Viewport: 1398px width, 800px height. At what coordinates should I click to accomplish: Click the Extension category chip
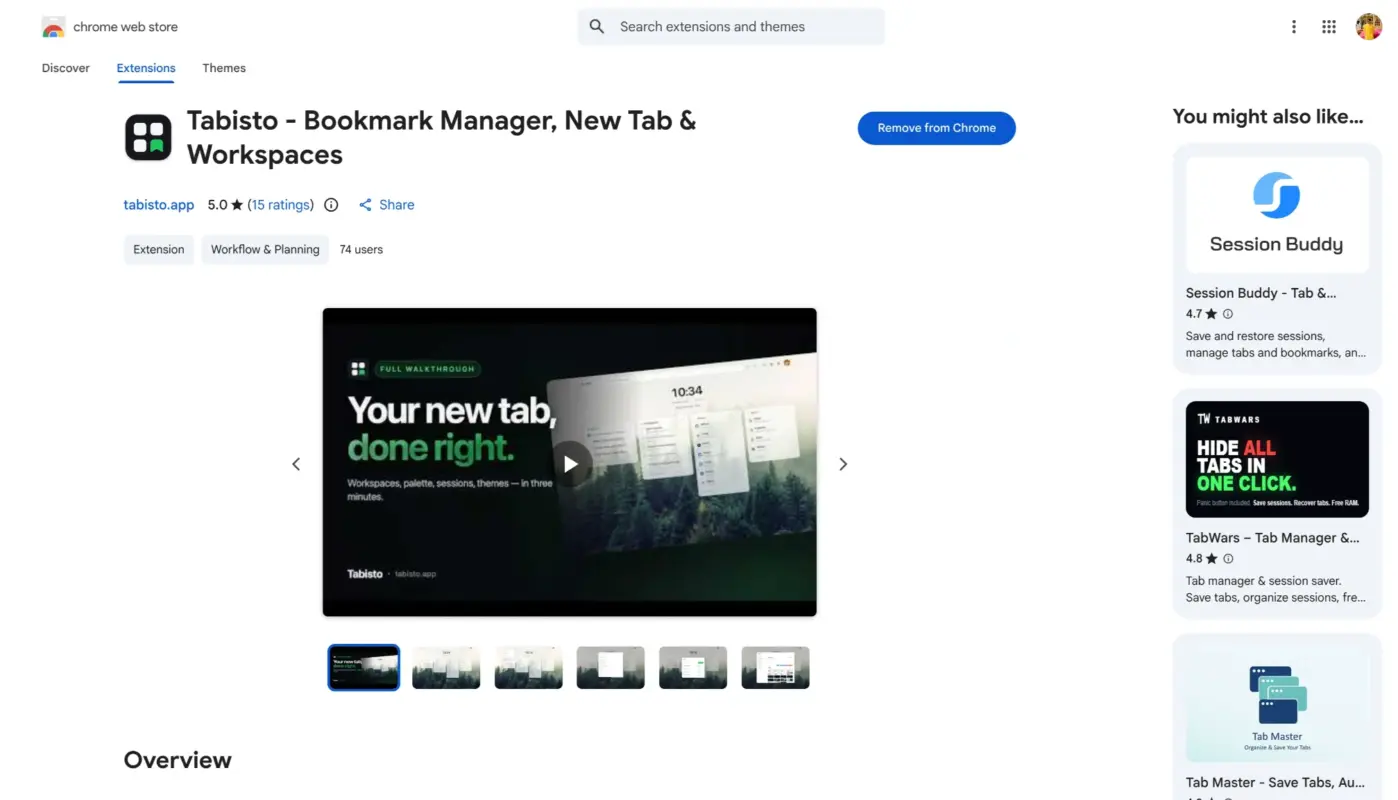(159, 250)
